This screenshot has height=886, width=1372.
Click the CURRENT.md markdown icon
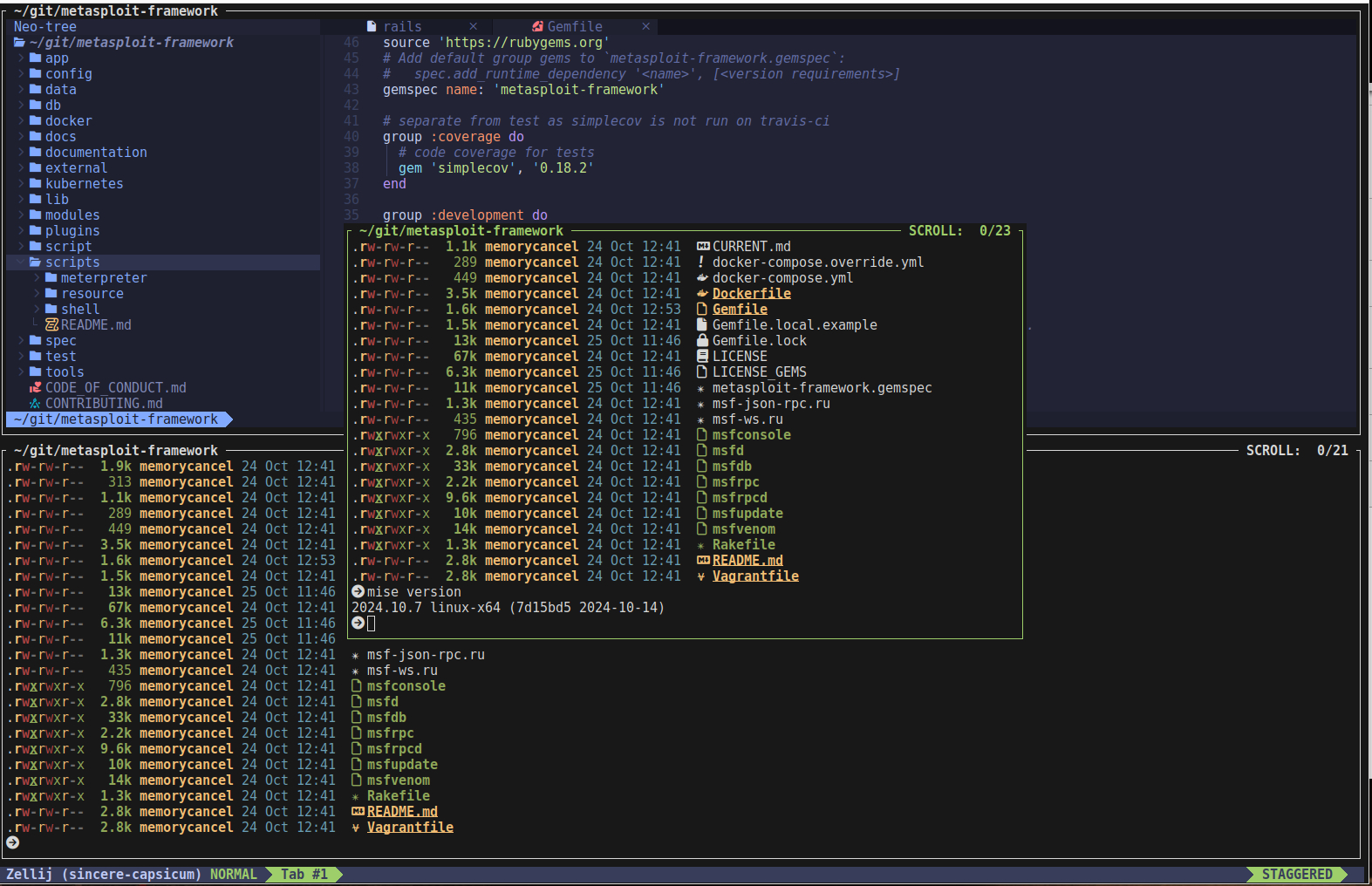point(703,247)
